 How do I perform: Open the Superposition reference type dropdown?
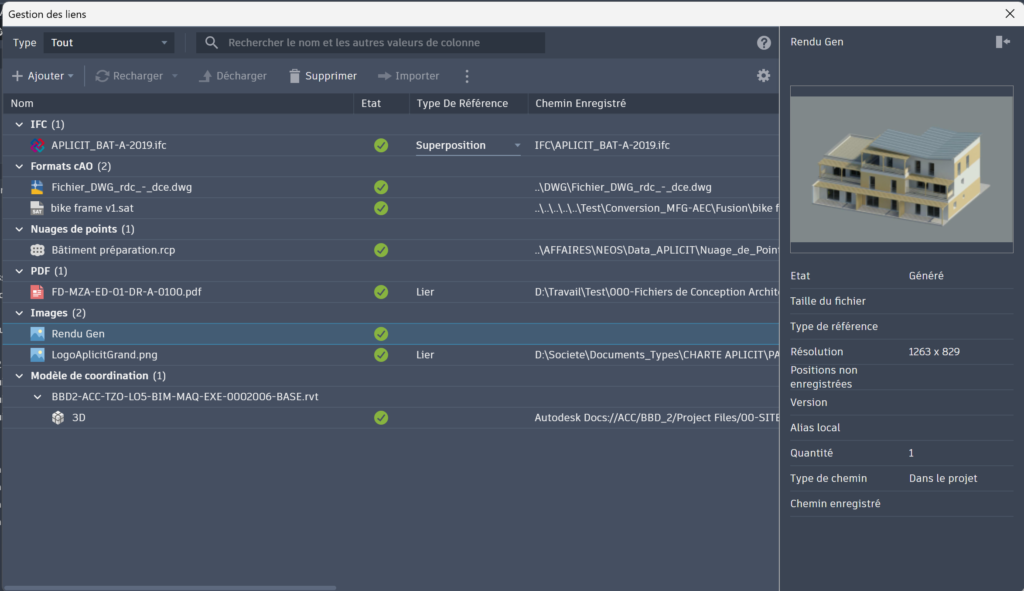(468, 146)
